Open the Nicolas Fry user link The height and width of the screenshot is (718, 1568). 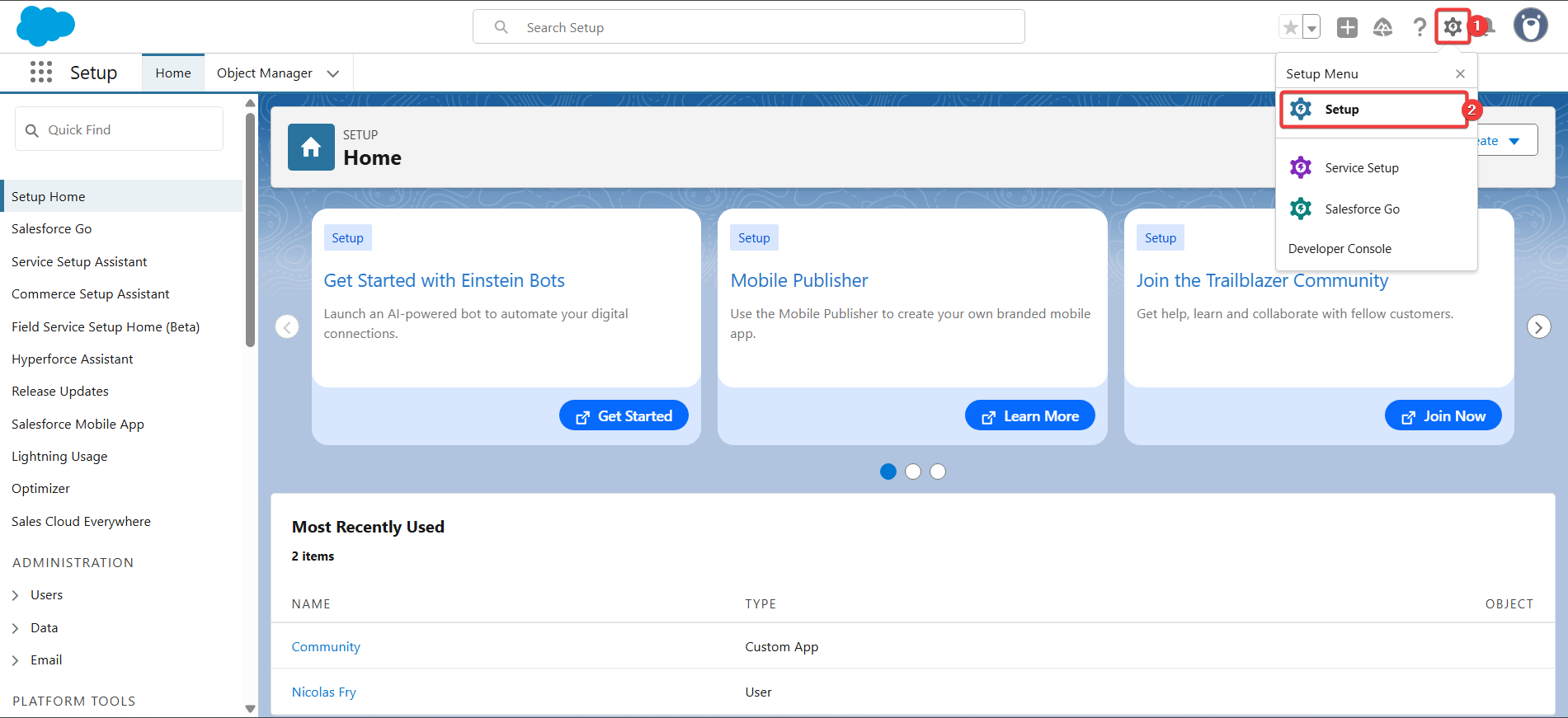[323, 692]
